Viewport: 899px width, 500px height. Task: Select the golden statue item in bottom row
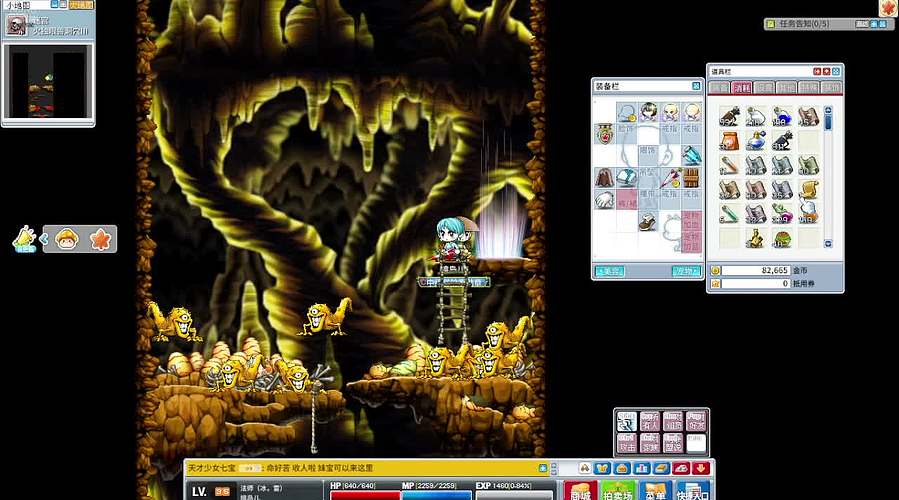click(756, 238)
